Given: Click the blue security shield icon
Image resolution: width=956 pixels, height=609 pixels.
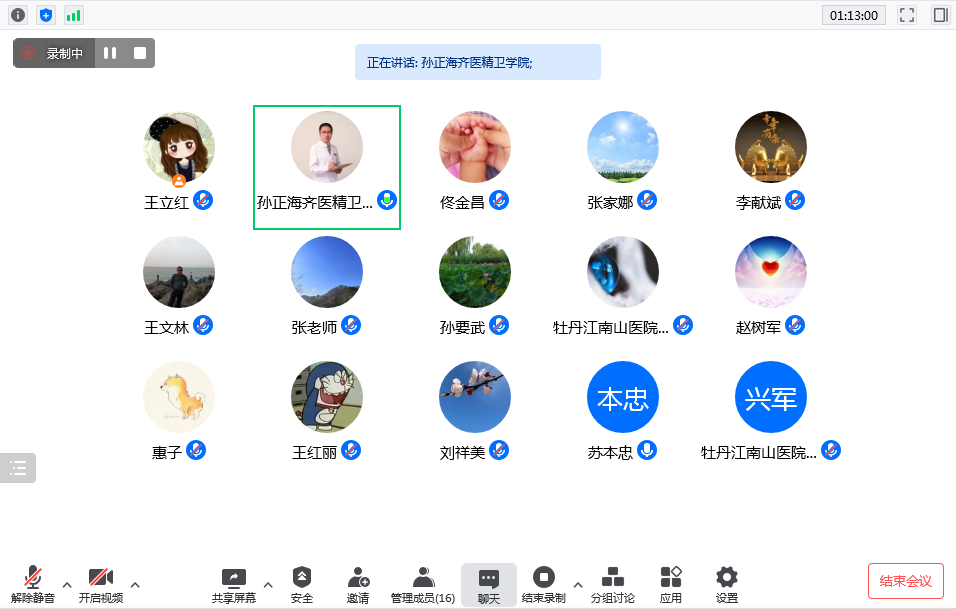Looking at the screenshot, I should [46, 15].
